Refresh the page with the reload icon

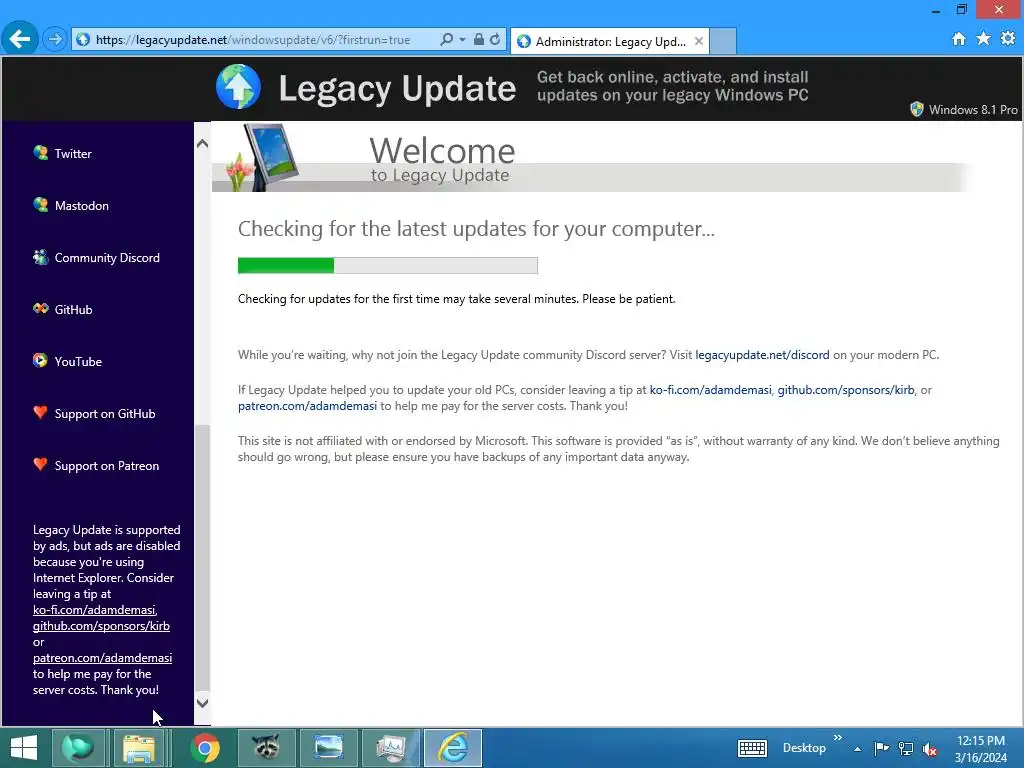(495, 39)
